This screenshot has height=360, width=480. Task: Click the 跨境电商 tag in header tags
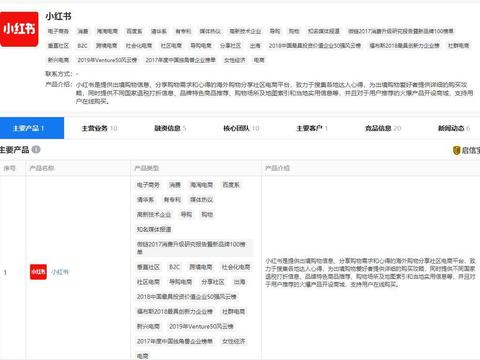tap(107, 46)
